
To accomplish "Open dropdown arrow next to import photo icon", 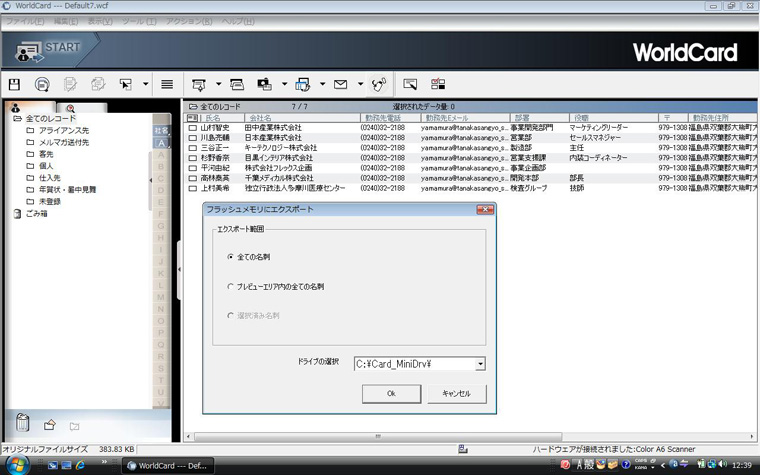I will pyautogui.click(x=285, y=84).
